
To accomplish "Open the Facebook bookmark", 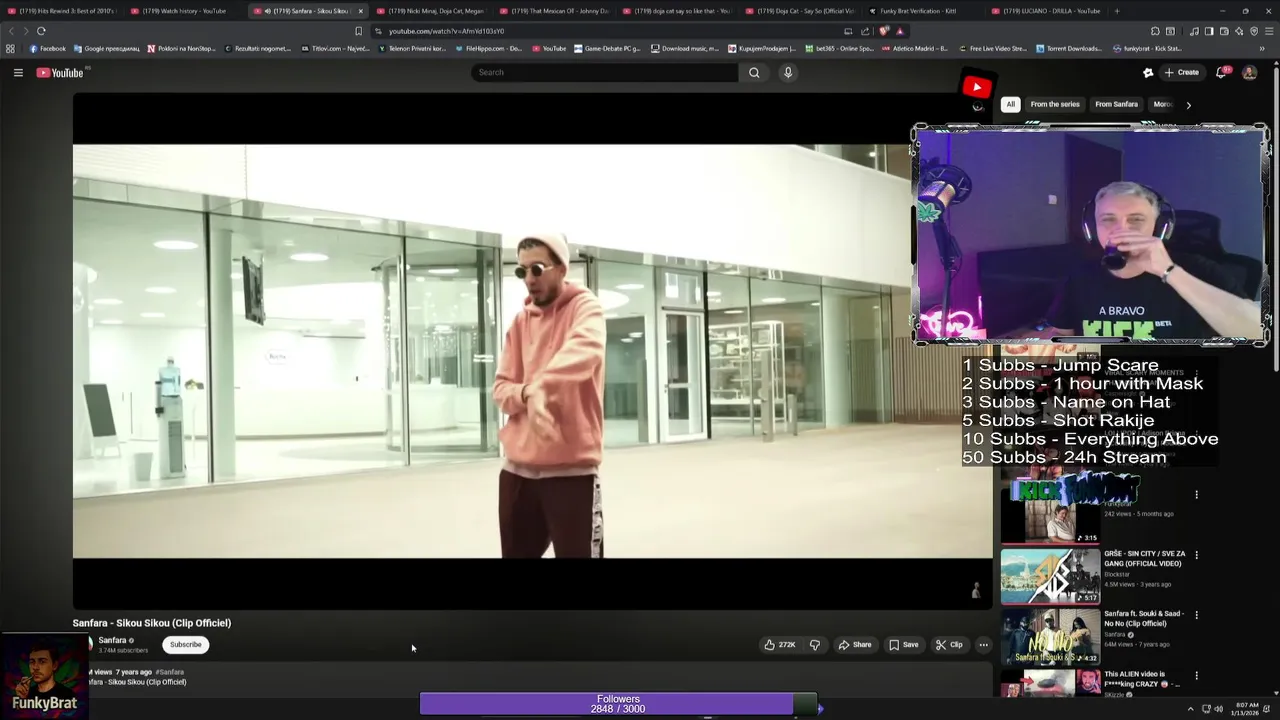I will click(x=47, y=48).
